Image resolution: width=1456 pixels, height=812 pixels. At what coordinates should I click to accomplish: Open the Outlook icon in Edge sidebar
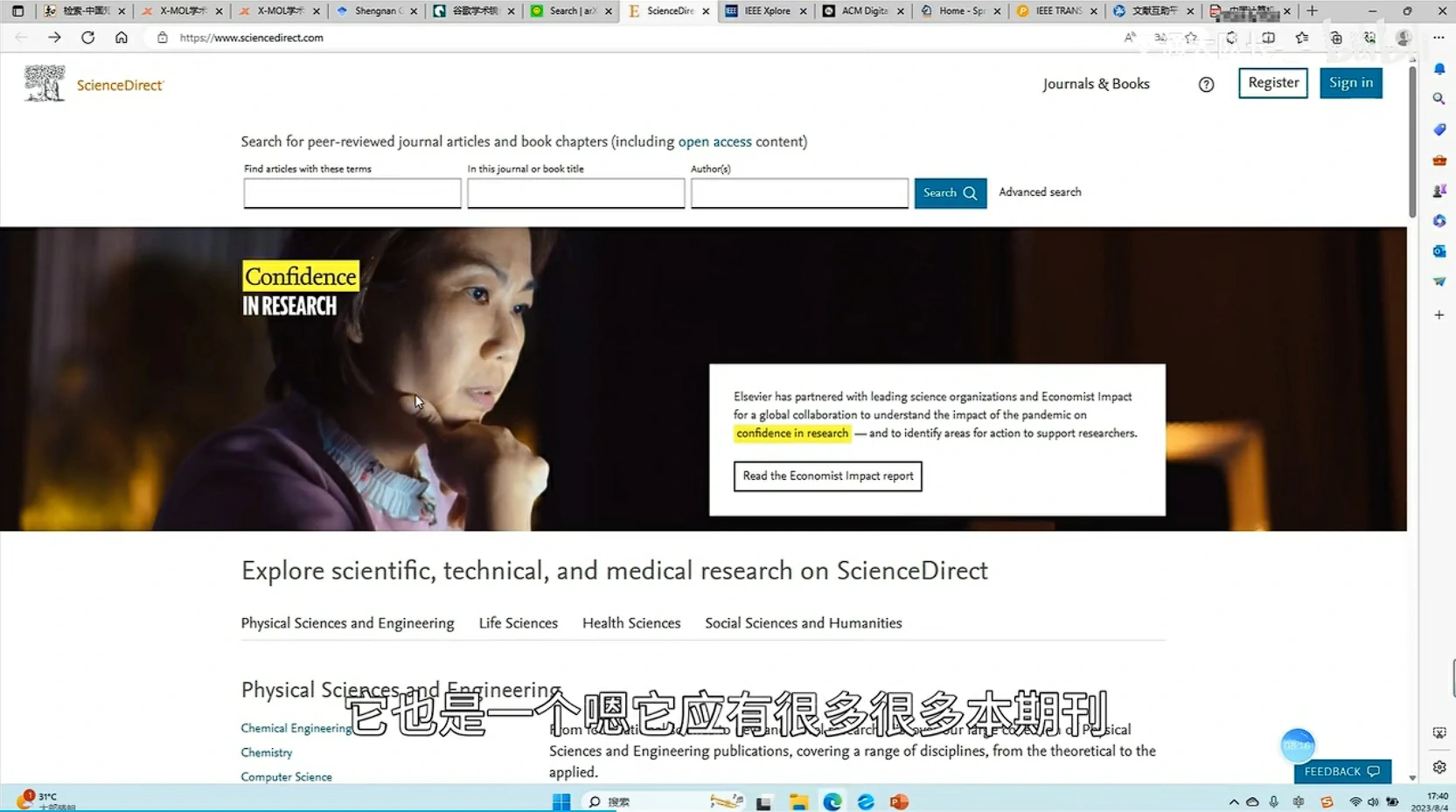click(x=1439, y=252)
